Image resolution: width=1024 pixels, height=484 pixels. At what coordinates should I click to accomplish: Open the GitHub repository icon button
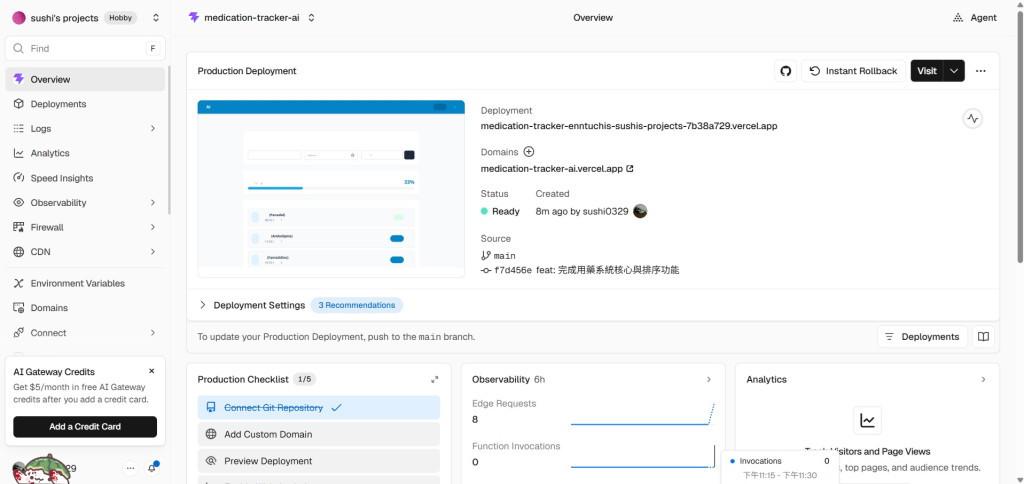[786, 71]
